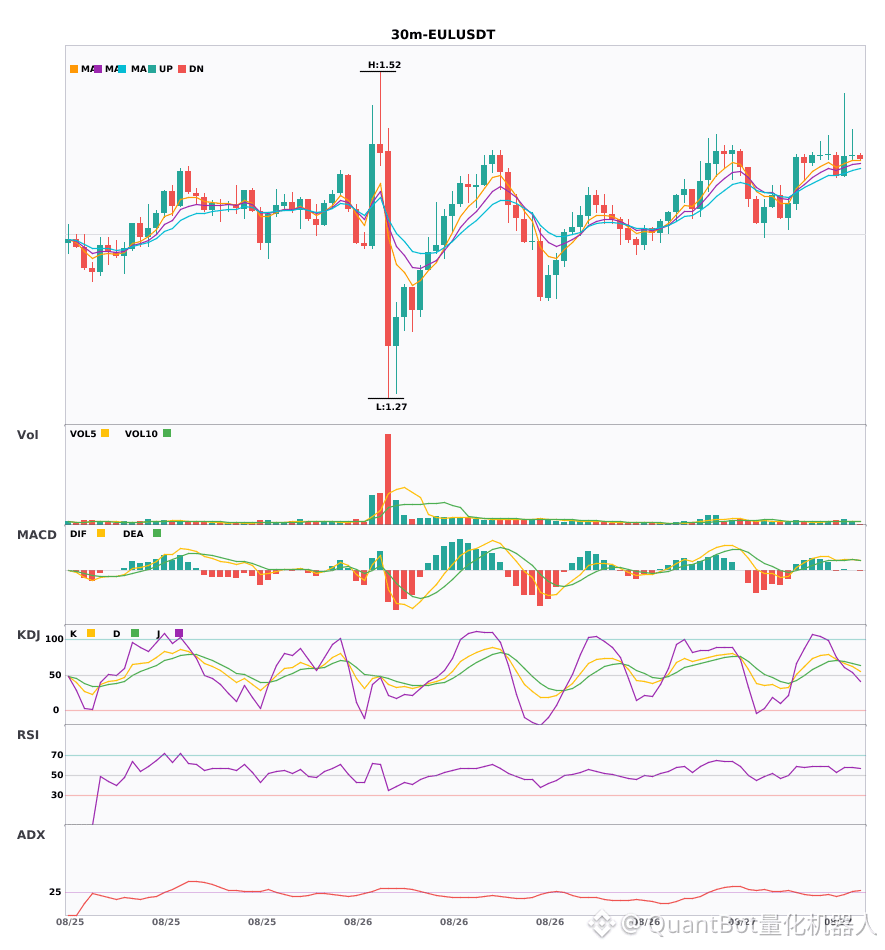Select the VOL5 legend text
This screenshot has height=950, width=885.
(83, 434)
